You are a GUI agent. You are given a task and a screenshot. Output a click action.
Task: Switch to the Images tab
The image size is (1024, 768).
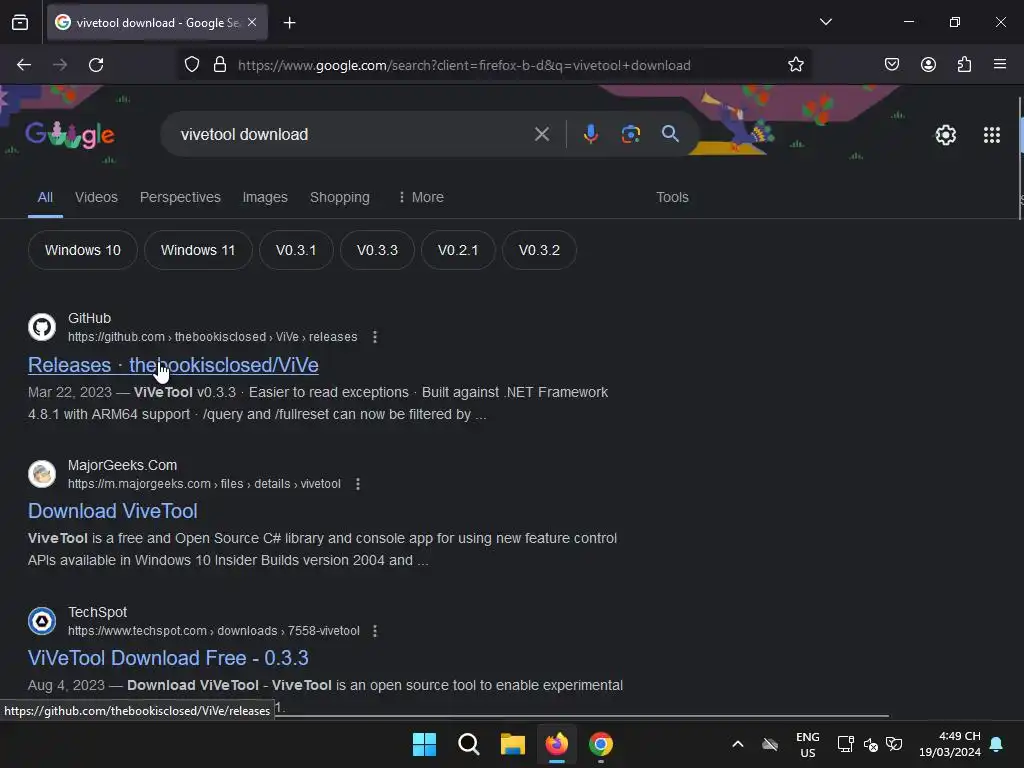[x=265, y=197]
